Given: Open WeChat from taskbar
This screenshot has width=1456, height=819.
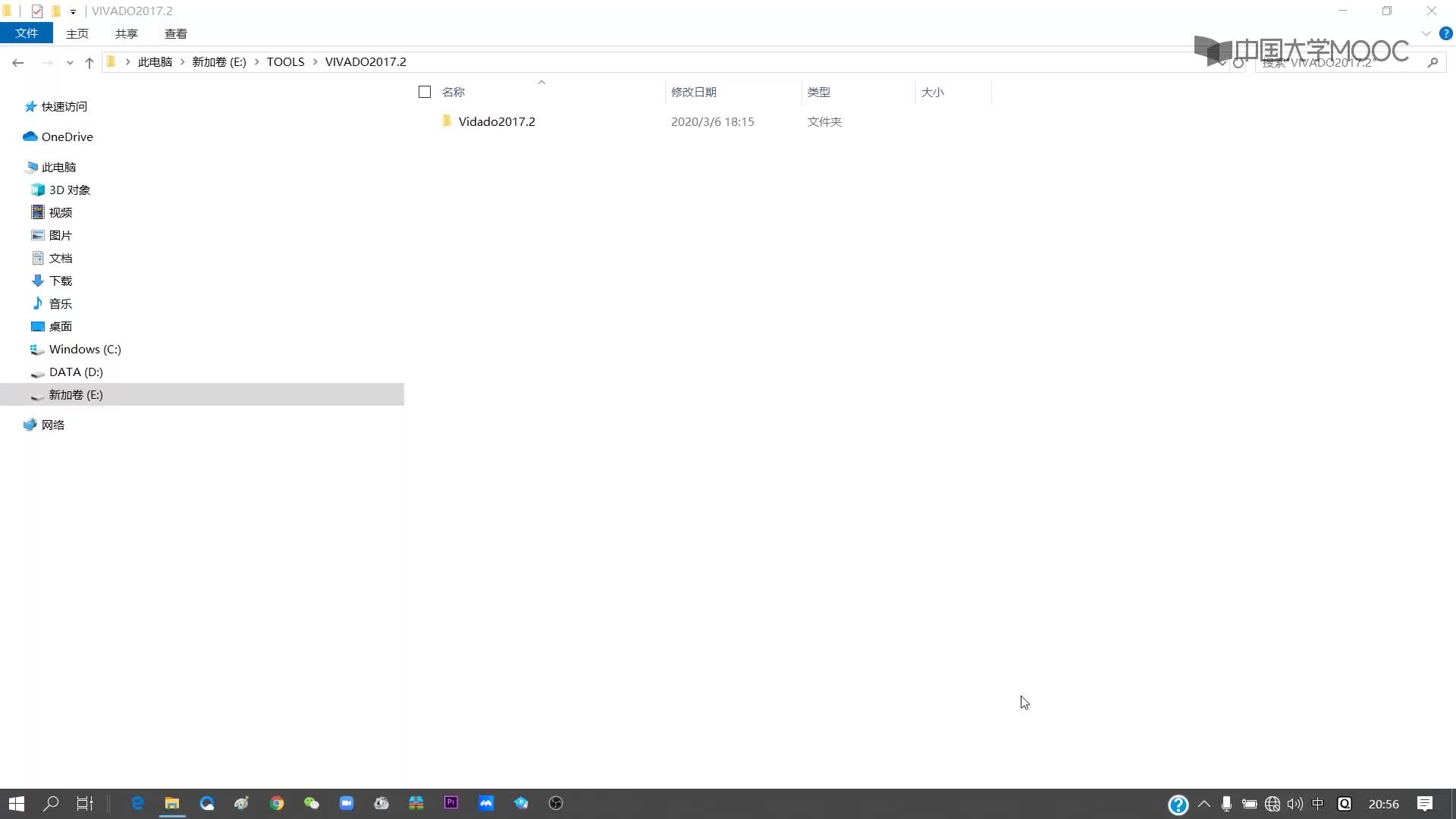Looking at the screenshot, I should pyautogui.click(x=312, y=803).
